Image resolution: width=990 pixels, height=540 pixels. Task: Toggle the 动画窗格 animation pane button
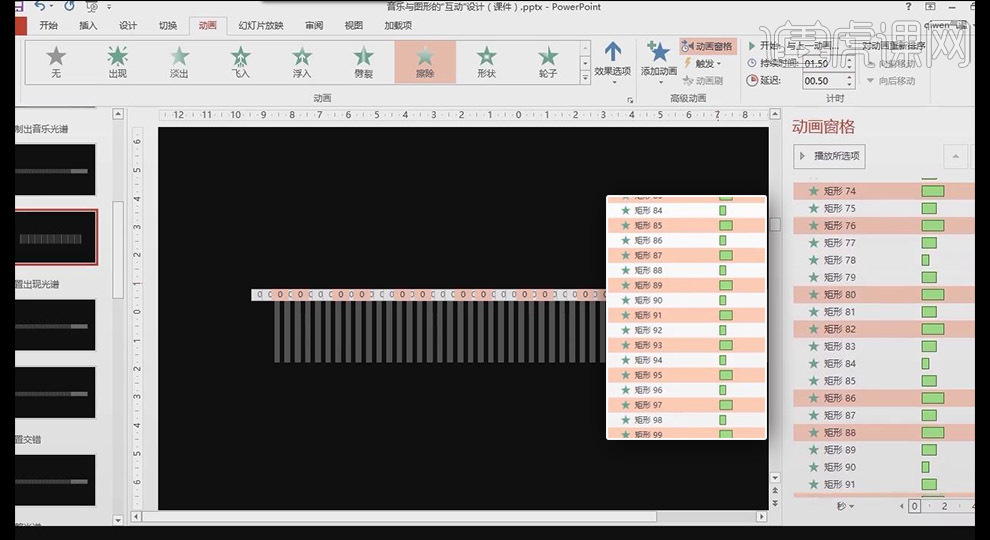[x=707, y=46]
